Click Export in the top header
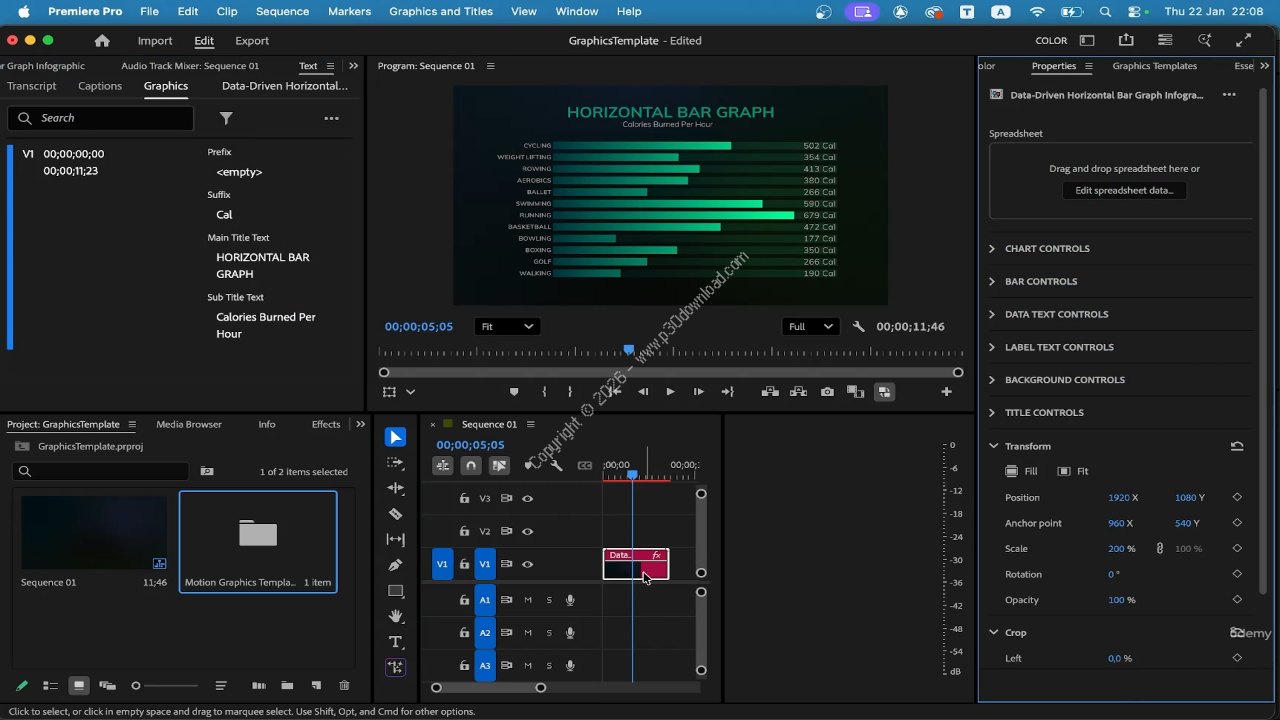Image resolution: width=1280 pixels, height=720 pixels. click(x=252, y=41)
